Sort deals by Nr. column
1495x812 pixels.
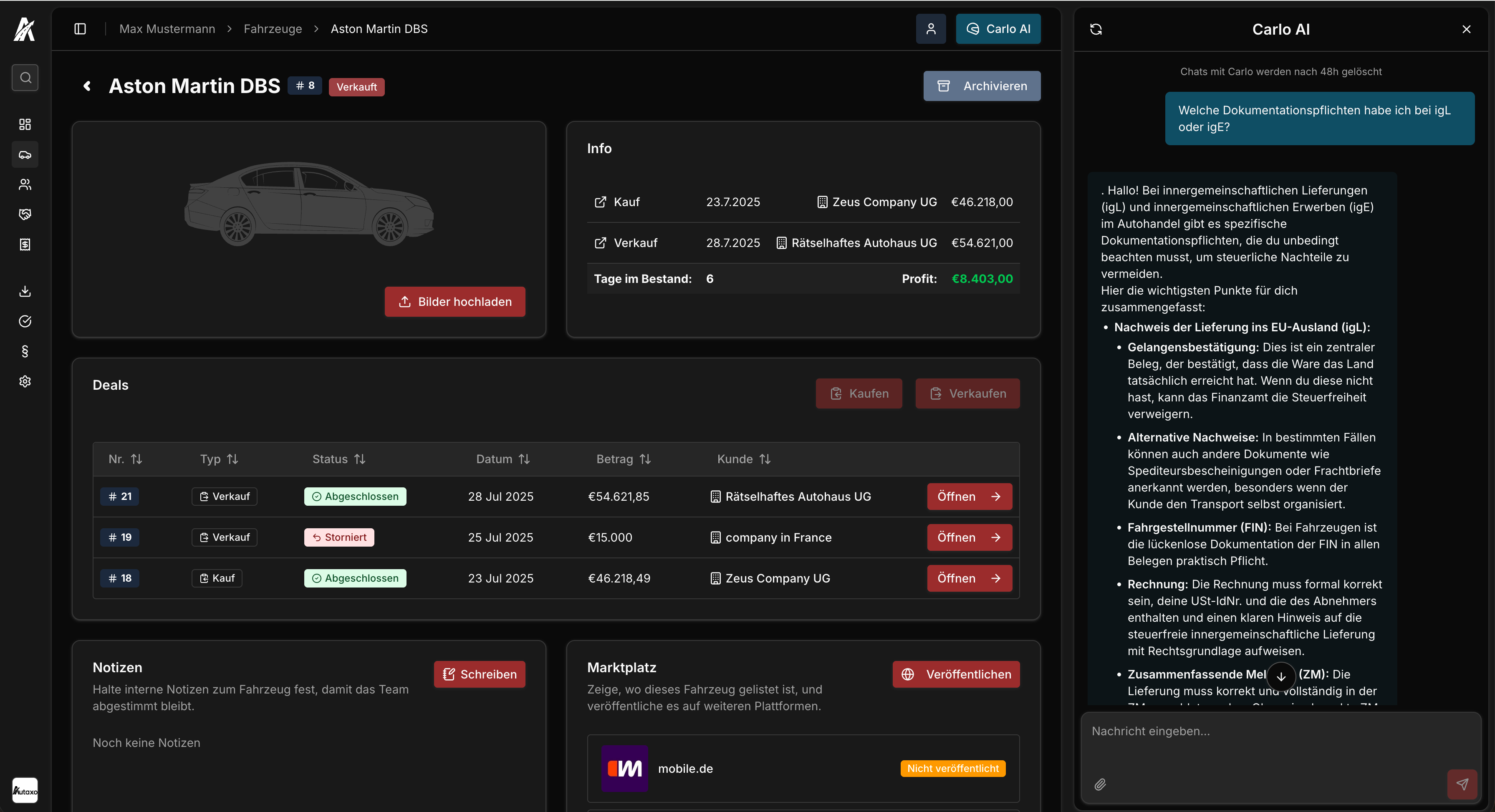tap(125, 459)
